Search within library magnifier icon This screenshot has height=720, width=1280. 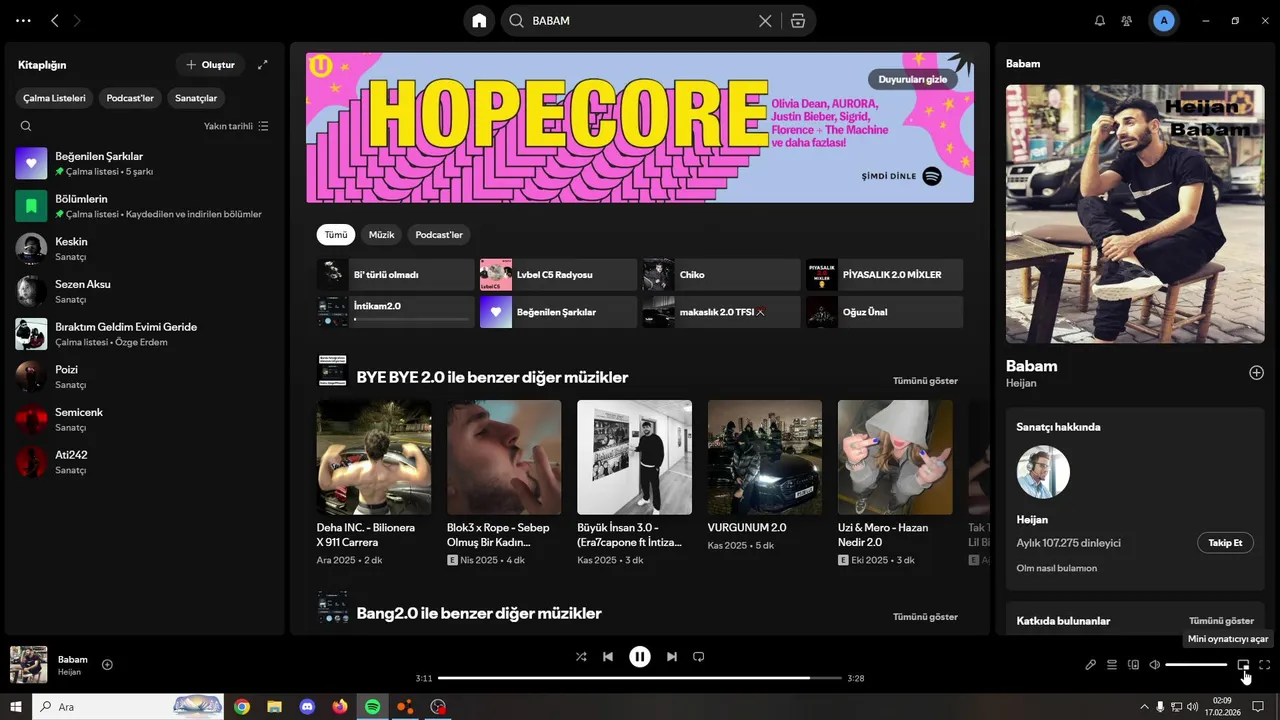(26, 126)
